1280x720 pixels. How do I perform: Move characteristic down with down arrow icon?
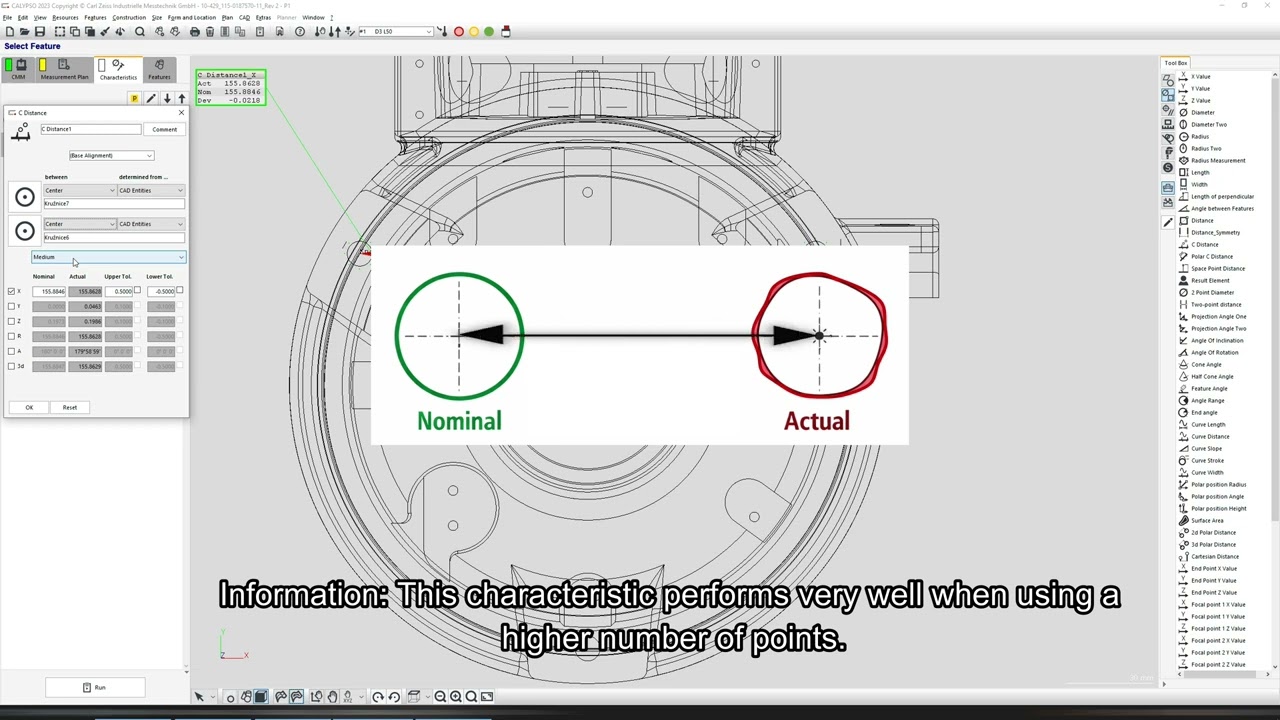166,99
